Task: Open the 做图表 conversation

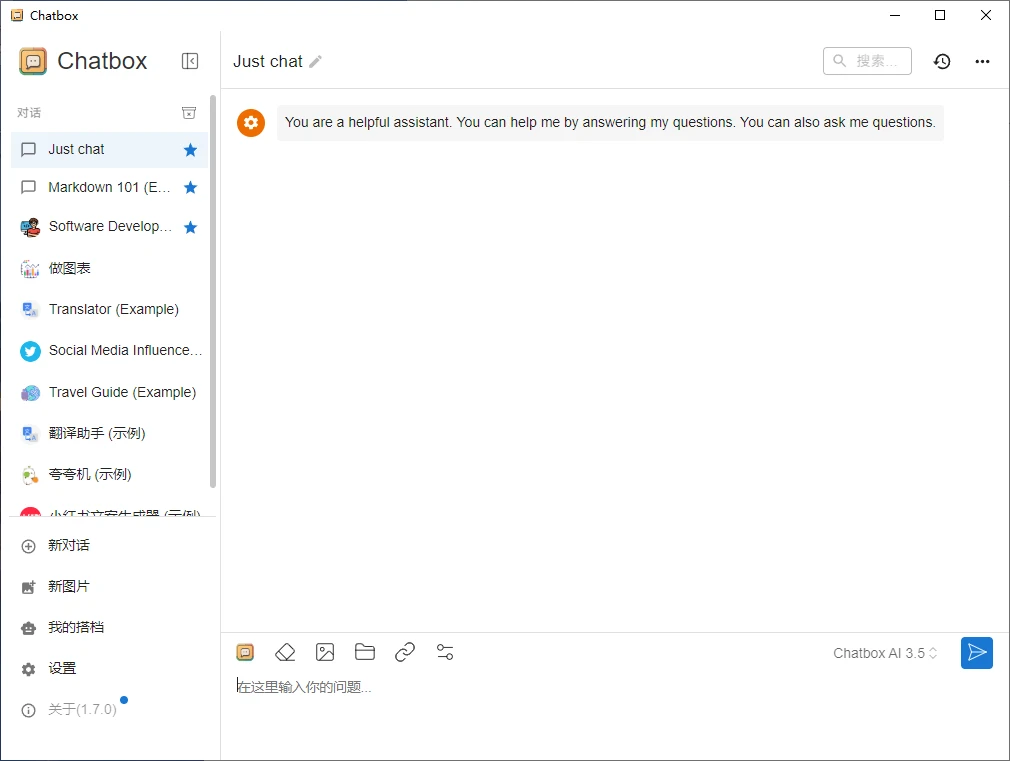Action: coord(110,268)
